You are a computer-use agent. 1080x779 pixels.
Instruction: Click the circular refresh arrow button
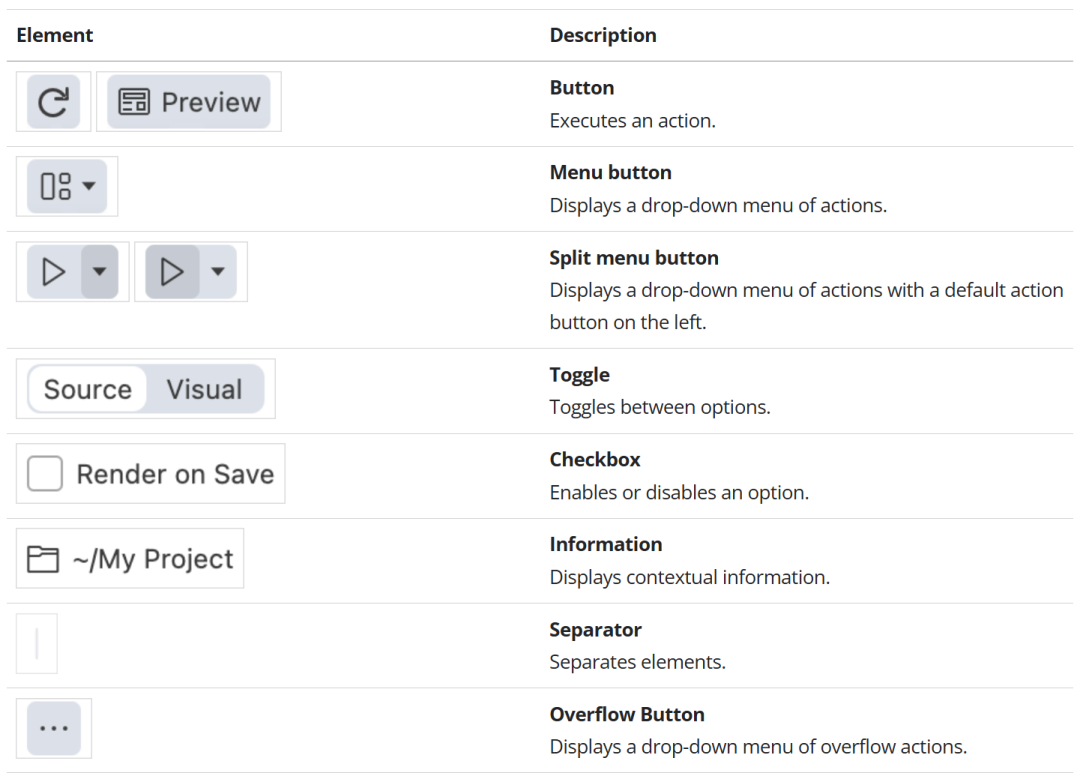(53, 102)
